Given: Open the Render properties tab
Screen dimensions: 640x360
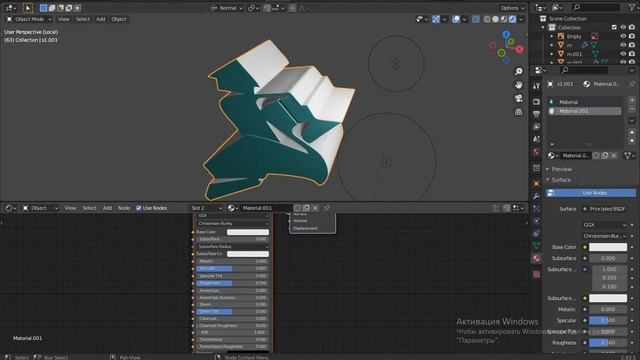Looking at the screenshot, I should (x=536, y=102).
